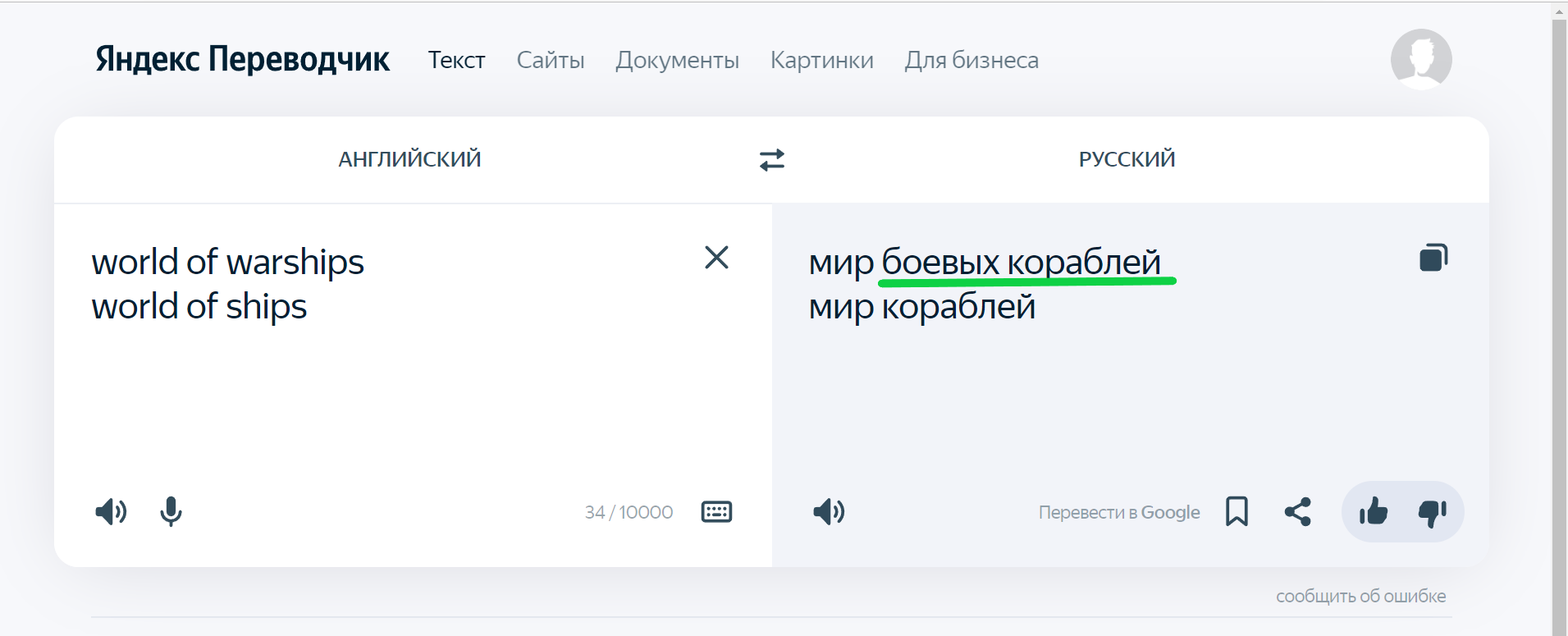This screenshot has height=636, width=1568.
Task: Bookmark this translation
Action: click(x=1237, y=512)
